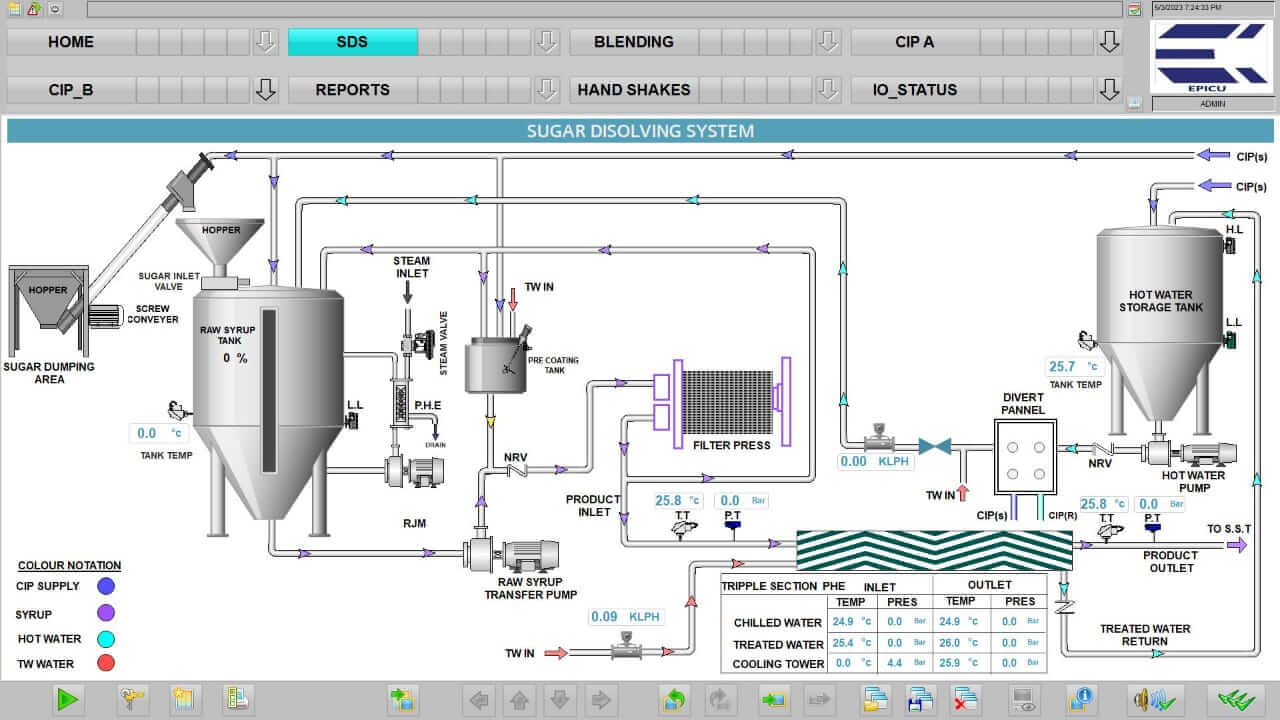Expand the dropdown arrow next to CIP A

[x=1109, y=42]
